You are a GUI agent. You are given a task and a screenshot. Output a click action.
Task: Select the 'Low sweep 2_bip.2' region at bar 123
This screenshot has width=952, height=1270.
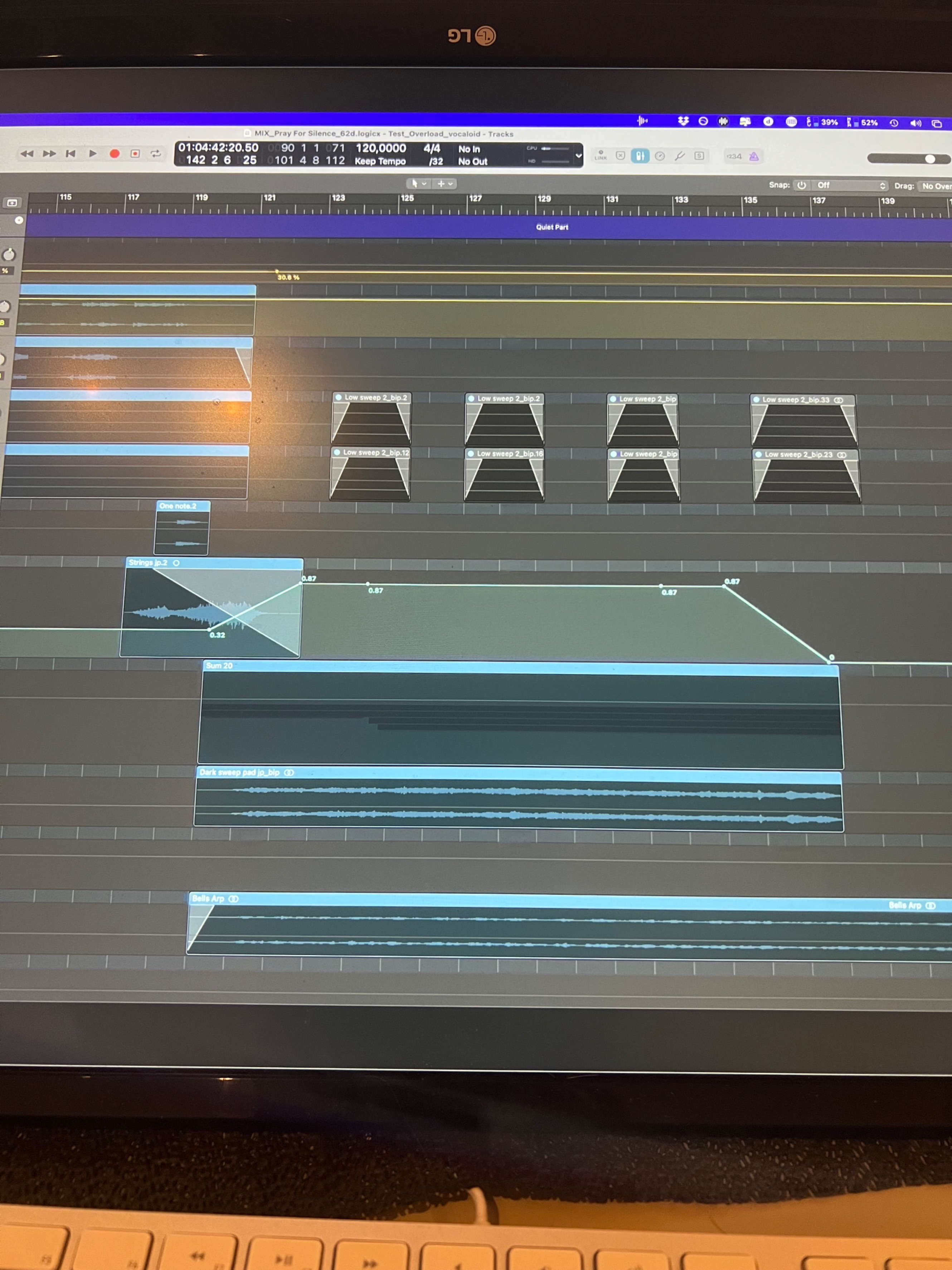(x=371, y=419)
